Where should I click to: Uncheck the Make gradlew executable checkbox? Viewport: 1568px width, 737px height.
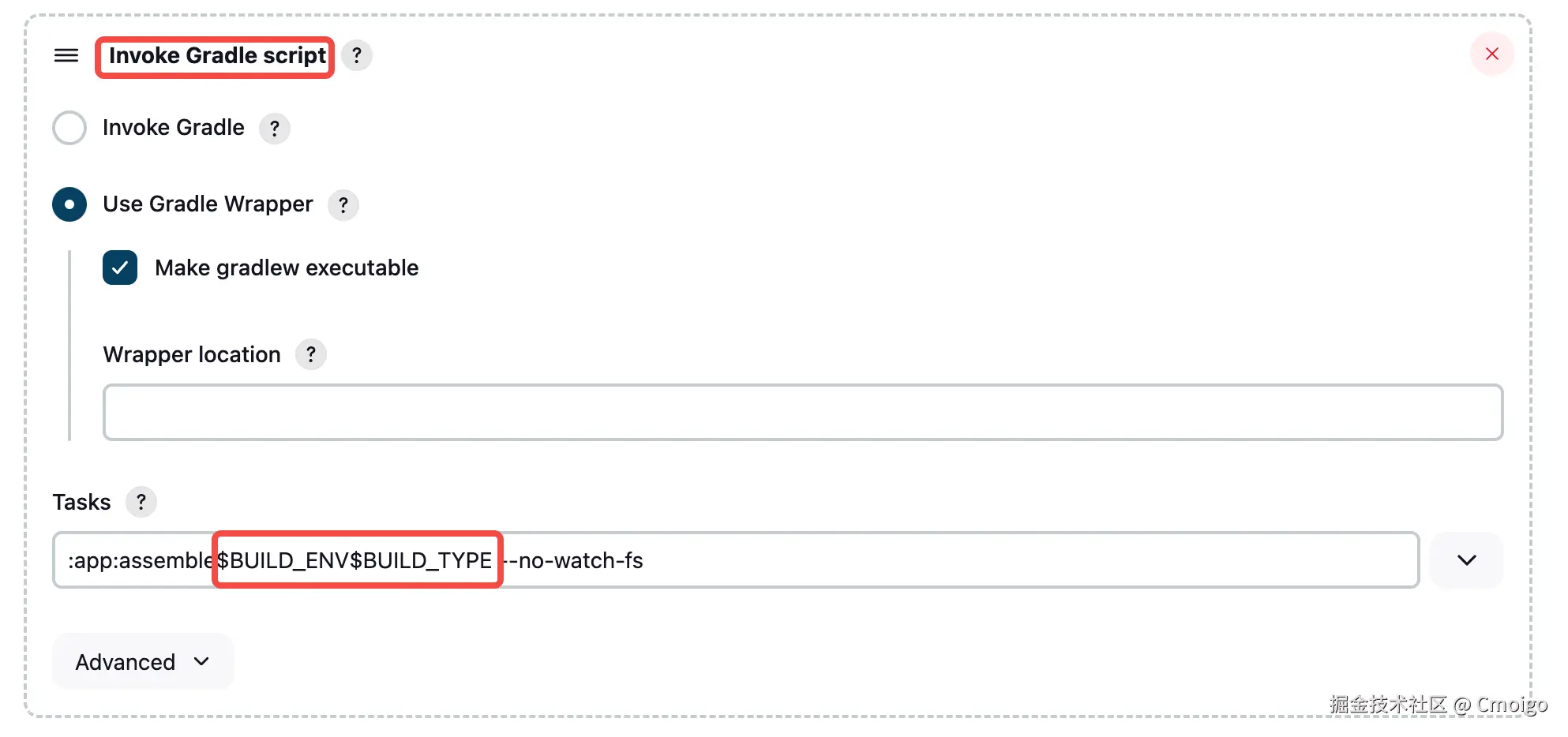click(x=120, y=267)
